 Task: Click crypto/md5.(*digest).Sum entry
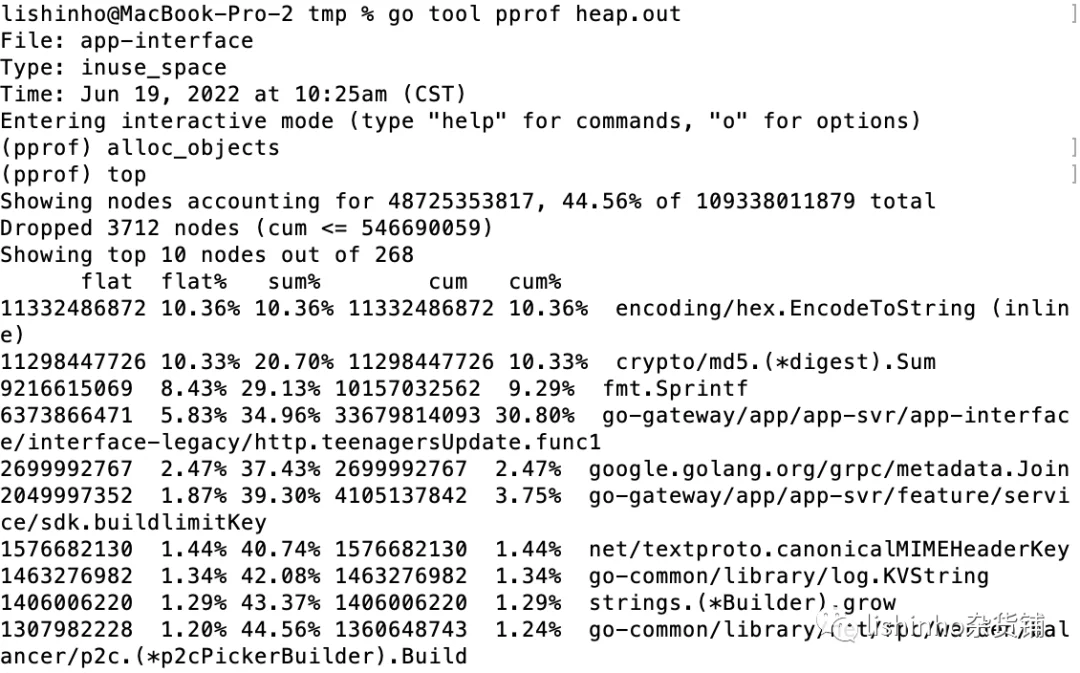[776, 362]
